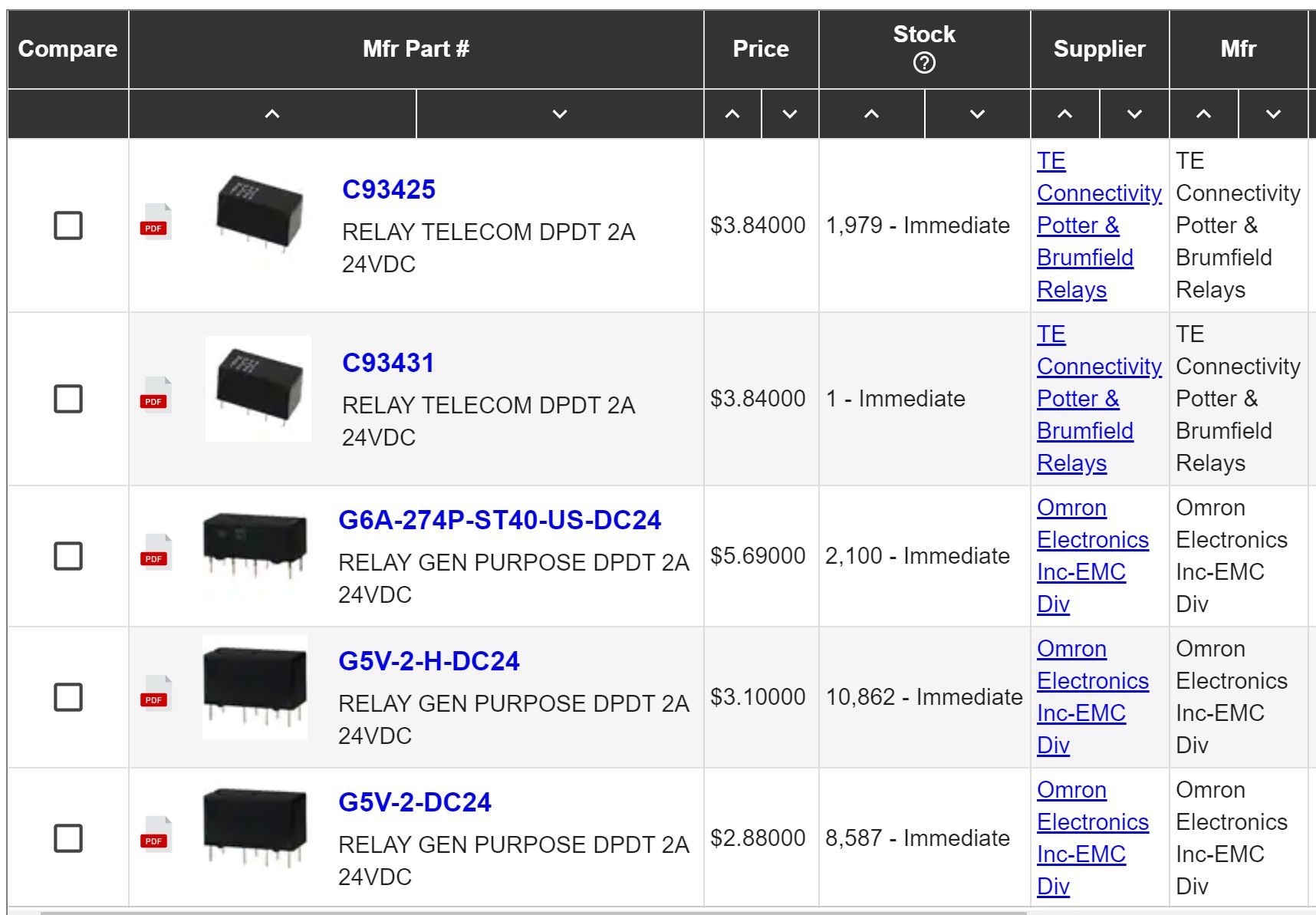This screenshot has height=915, width=1316.
Task: Sort Price ascending arrow
Action: 732,114
